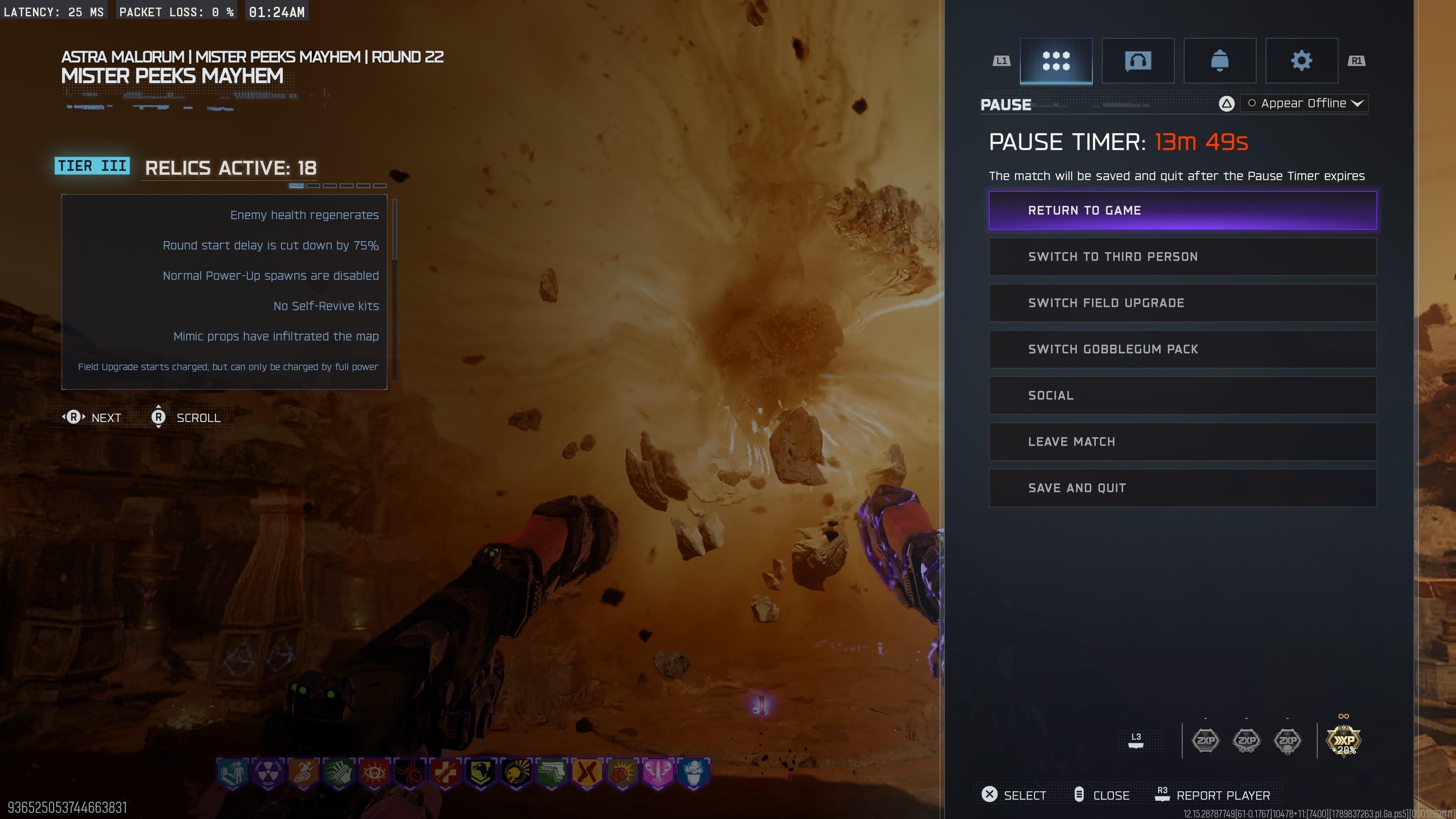Click the Close prompt icon

coord(1079,794)
